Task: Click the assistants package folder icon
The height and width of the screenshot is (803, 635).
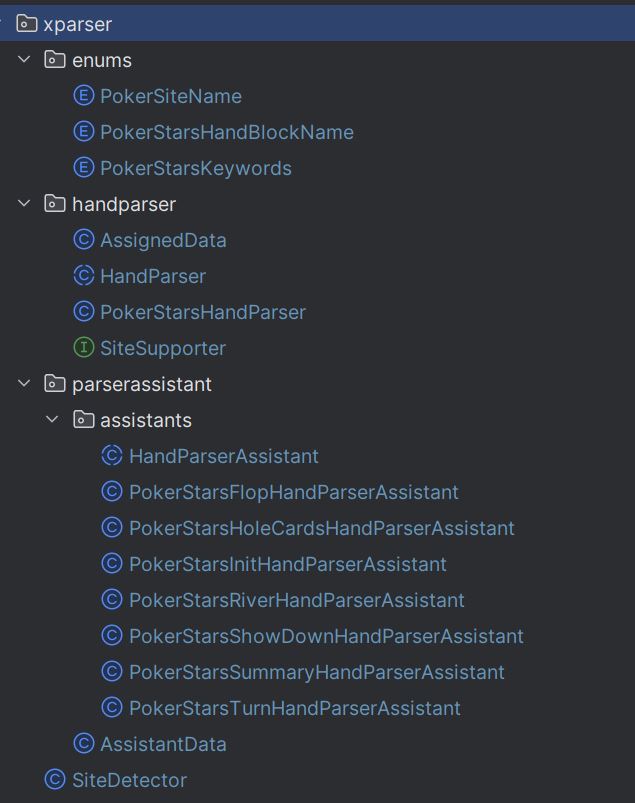Action: pos(83,419)
